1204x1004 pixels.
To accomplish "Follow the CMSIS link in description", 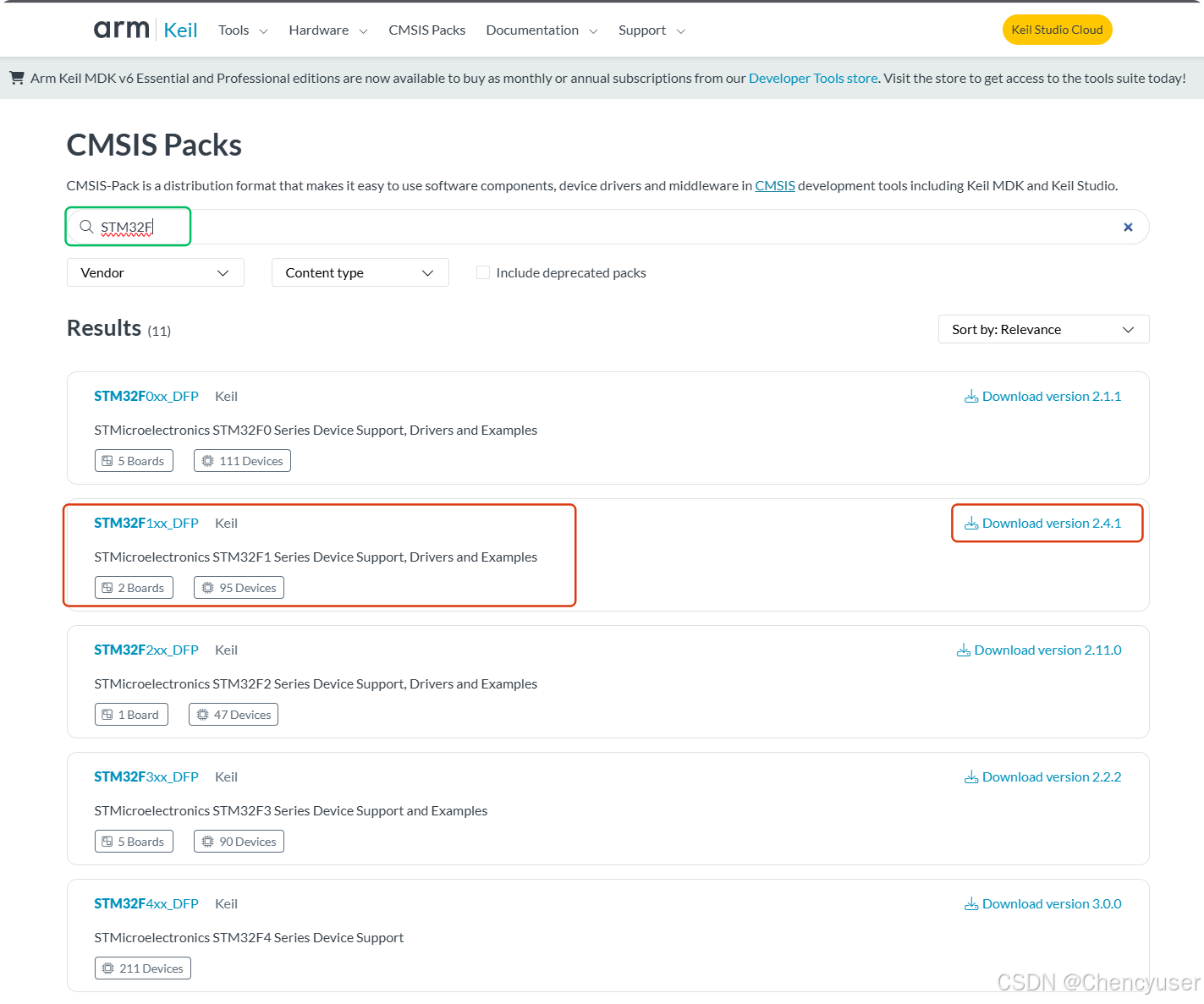I will click(x=775, y=185).
